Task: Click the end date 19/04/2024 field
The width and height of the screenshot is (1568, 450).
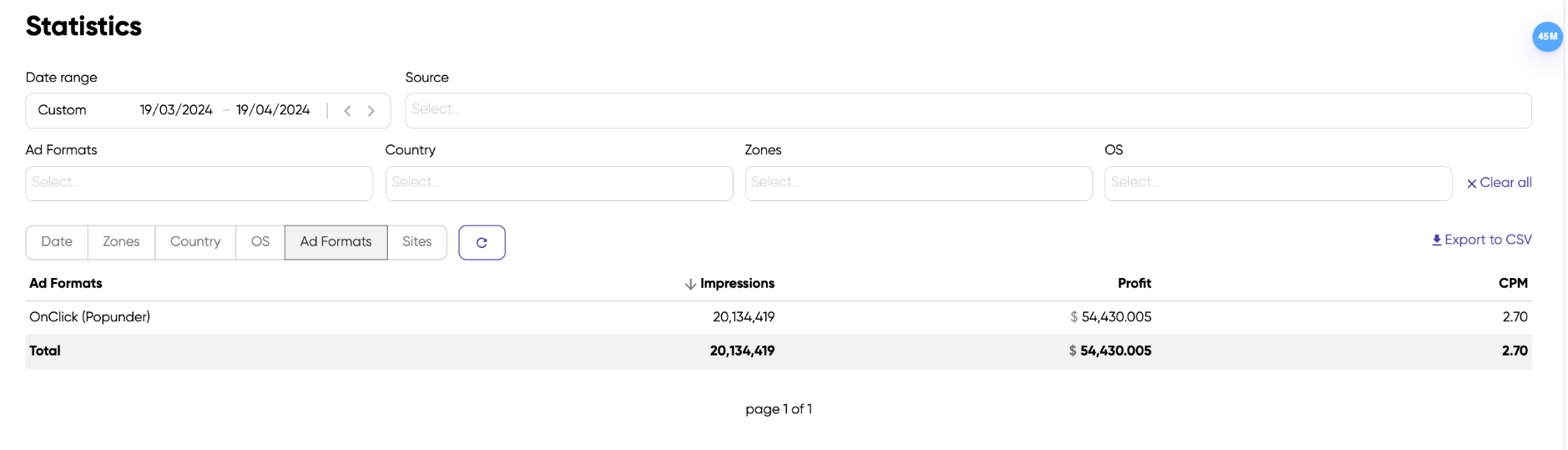Action: [273, 110]
